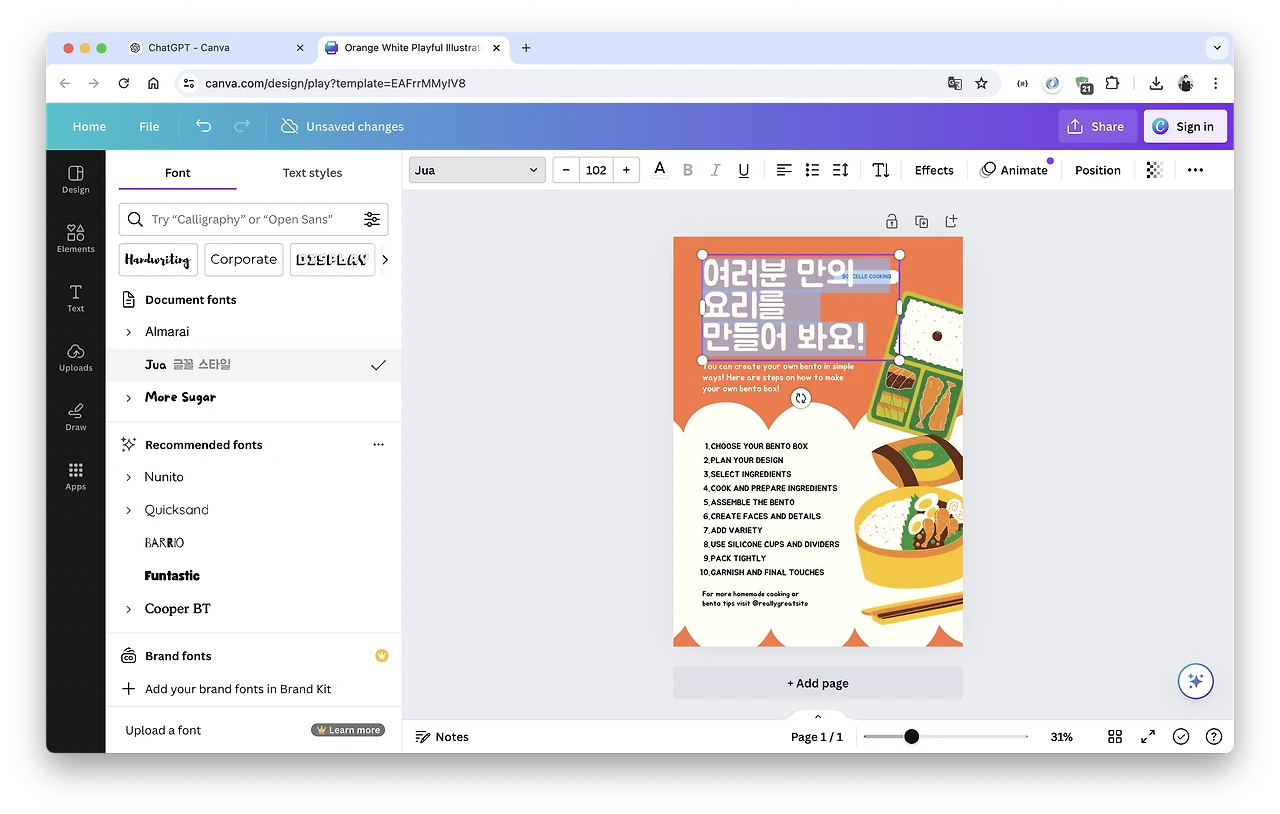
Task: Select the Text tool in sidebar
Action: click(76, 297)
